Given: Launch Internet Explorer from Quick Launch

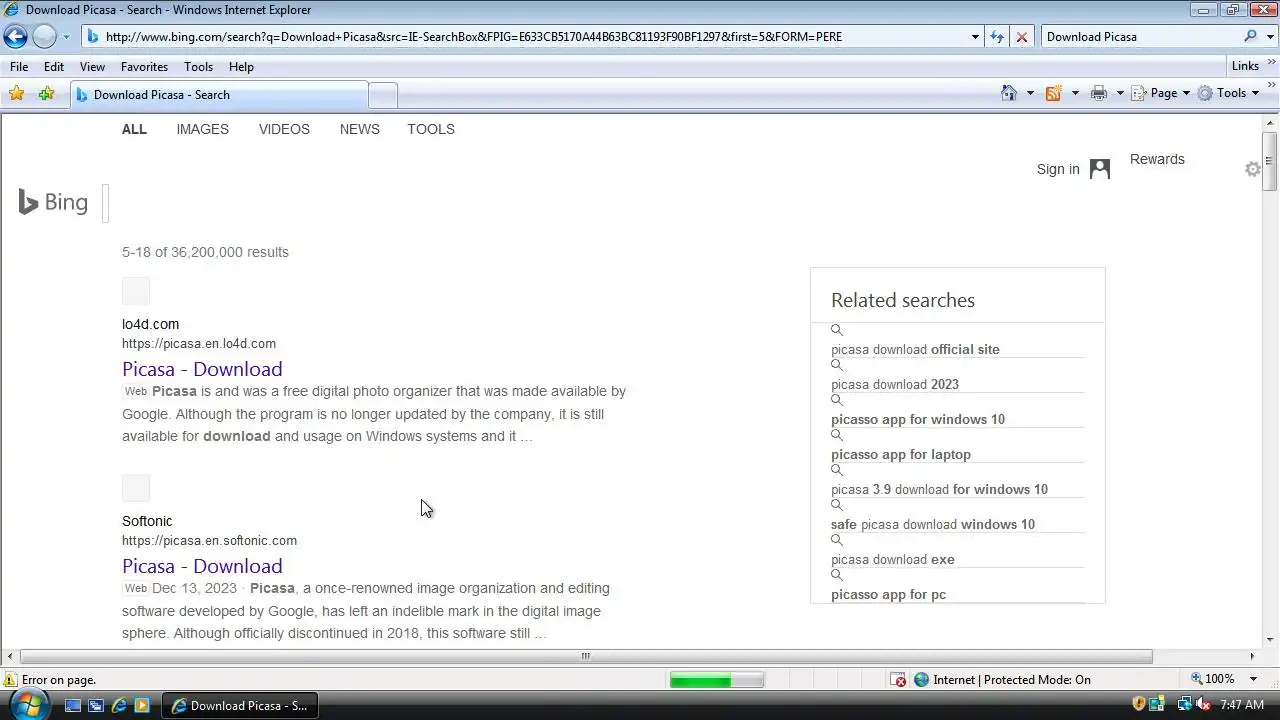Looking at the screenshot, I should pyautogui.click(x=119, y=705).
